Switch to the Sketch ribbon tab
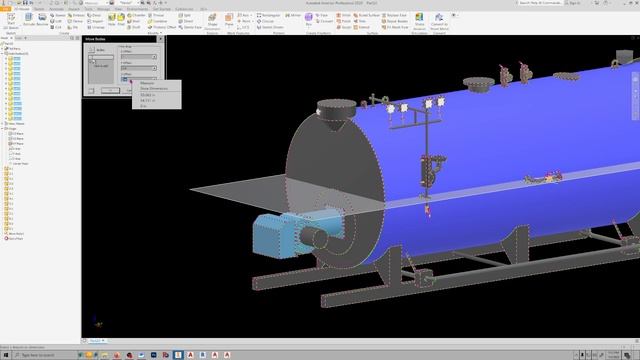The image size is (640, 360). [39, 9]
